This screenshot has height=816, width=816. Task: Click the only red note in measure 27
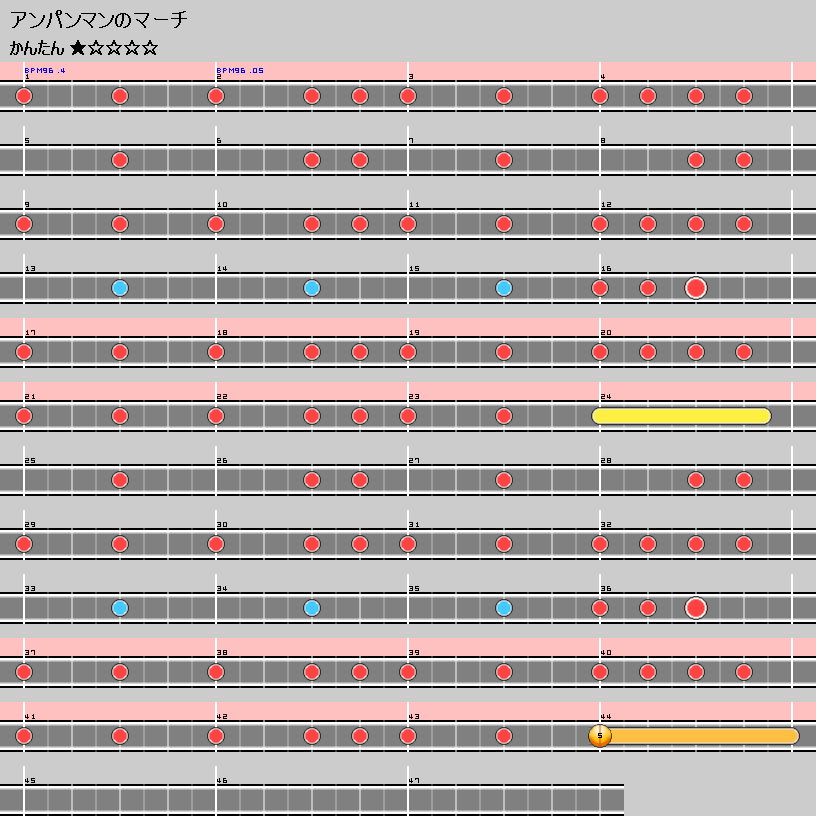(504, 480)
